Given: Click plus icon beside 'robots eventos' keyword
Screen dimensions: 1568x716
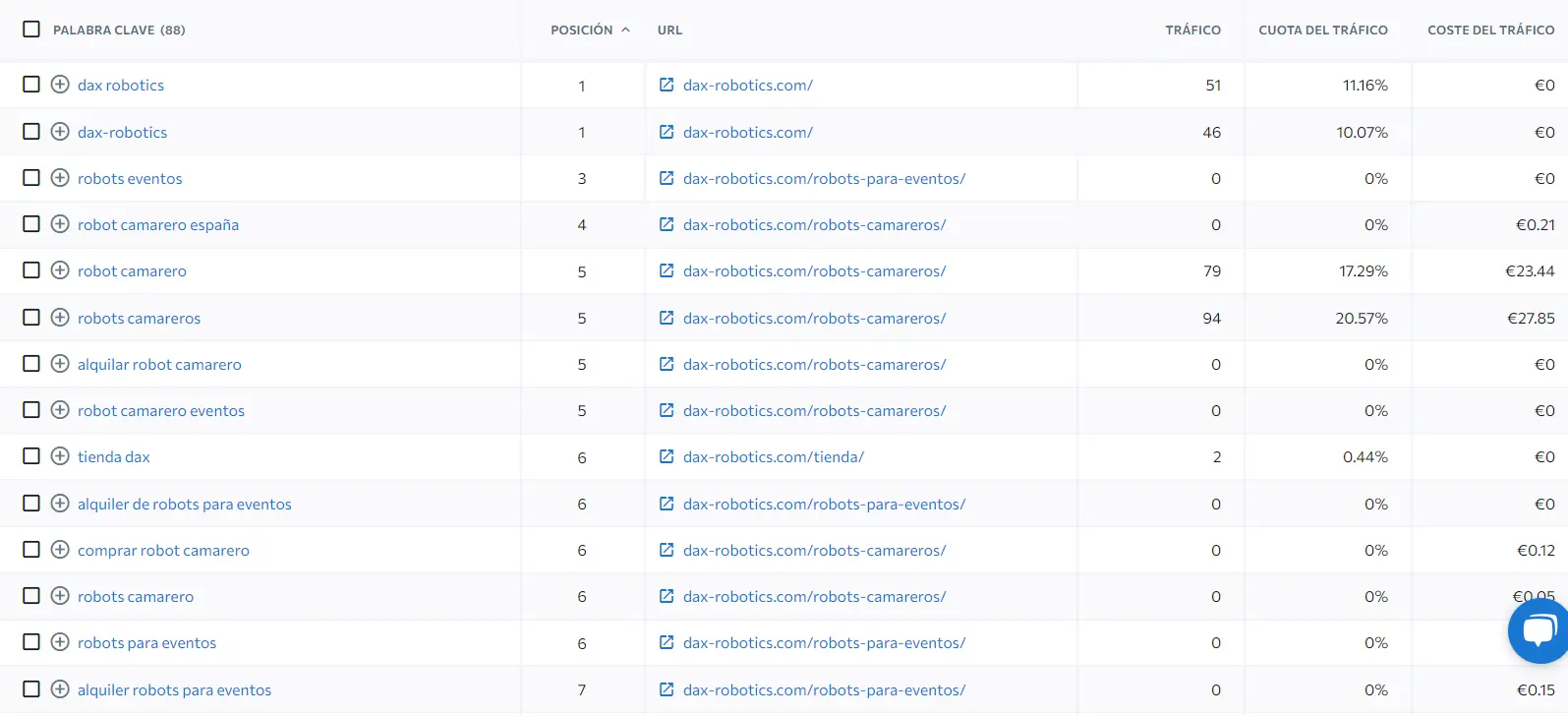Looking at the screenshot, I should pos(60,178).
